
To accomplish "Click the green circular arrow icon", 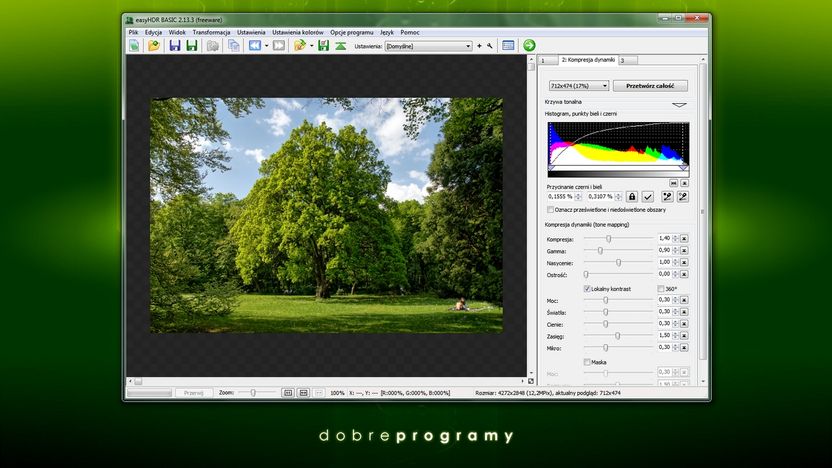I will [529, 46].
